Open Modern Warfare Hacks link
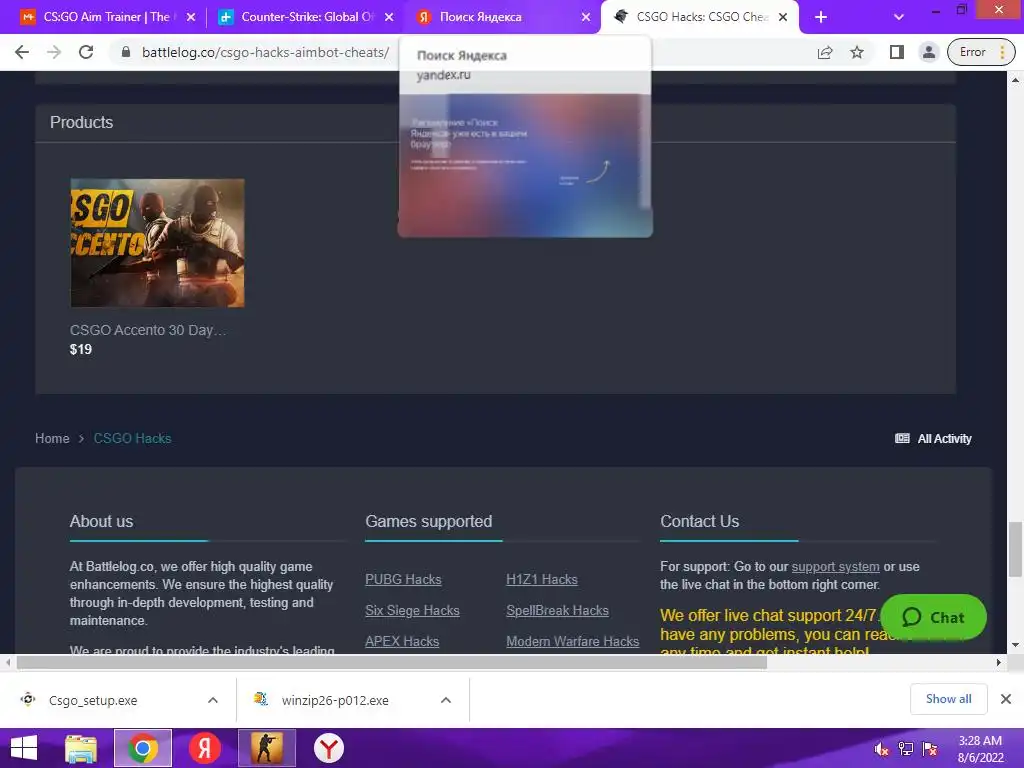Screen dimensions: 1024x768 pyautogui.click(x=572, y=641)
